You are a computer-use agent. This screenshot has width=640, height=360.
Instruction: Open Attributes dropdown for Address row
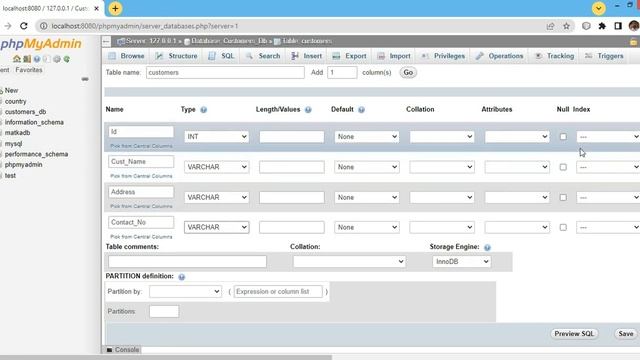point(517,197)
